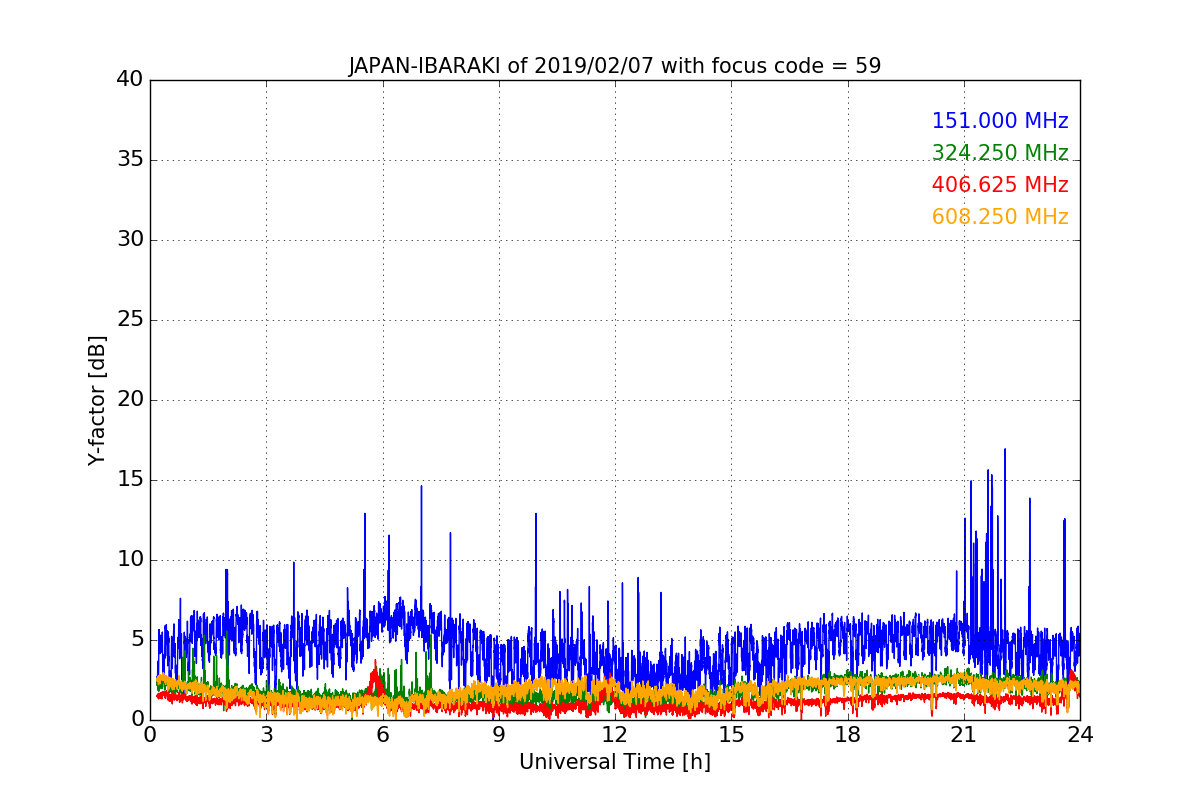The width and height of the screenshot is (1200, 800).
Task: Select the blue 151.000 MHz legend entry
Action: tap(1000, 121)
